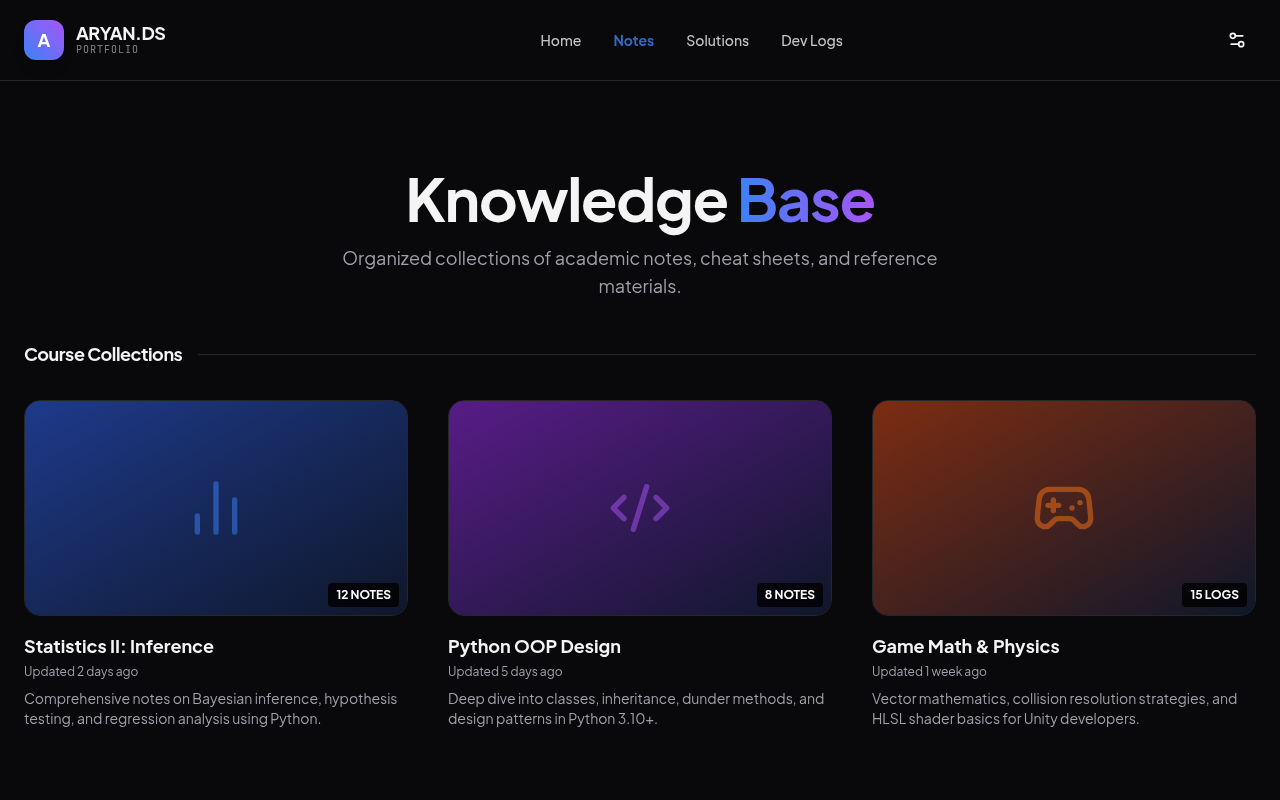1280x800 pixels.
Task: Click the 12 NOTES badge
Action: coord(363,595)
